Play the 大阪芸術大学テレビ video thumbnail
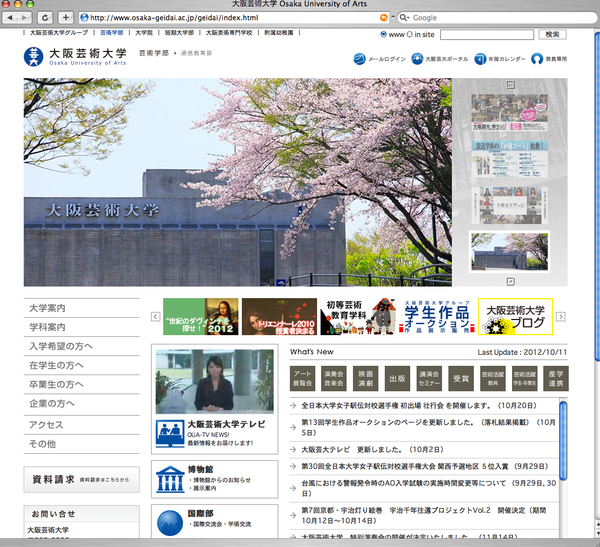Screen dimensions: 600x547 215,381
